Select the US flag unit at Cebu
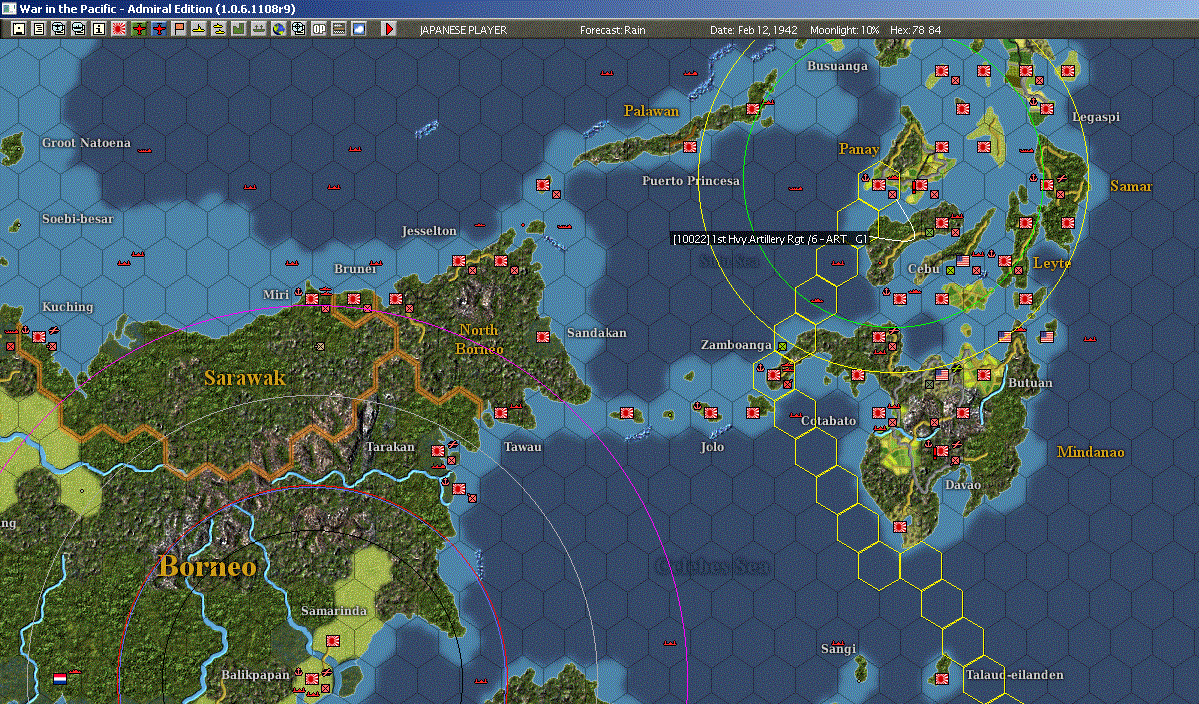1199x704 pixels. click(963, 261)
